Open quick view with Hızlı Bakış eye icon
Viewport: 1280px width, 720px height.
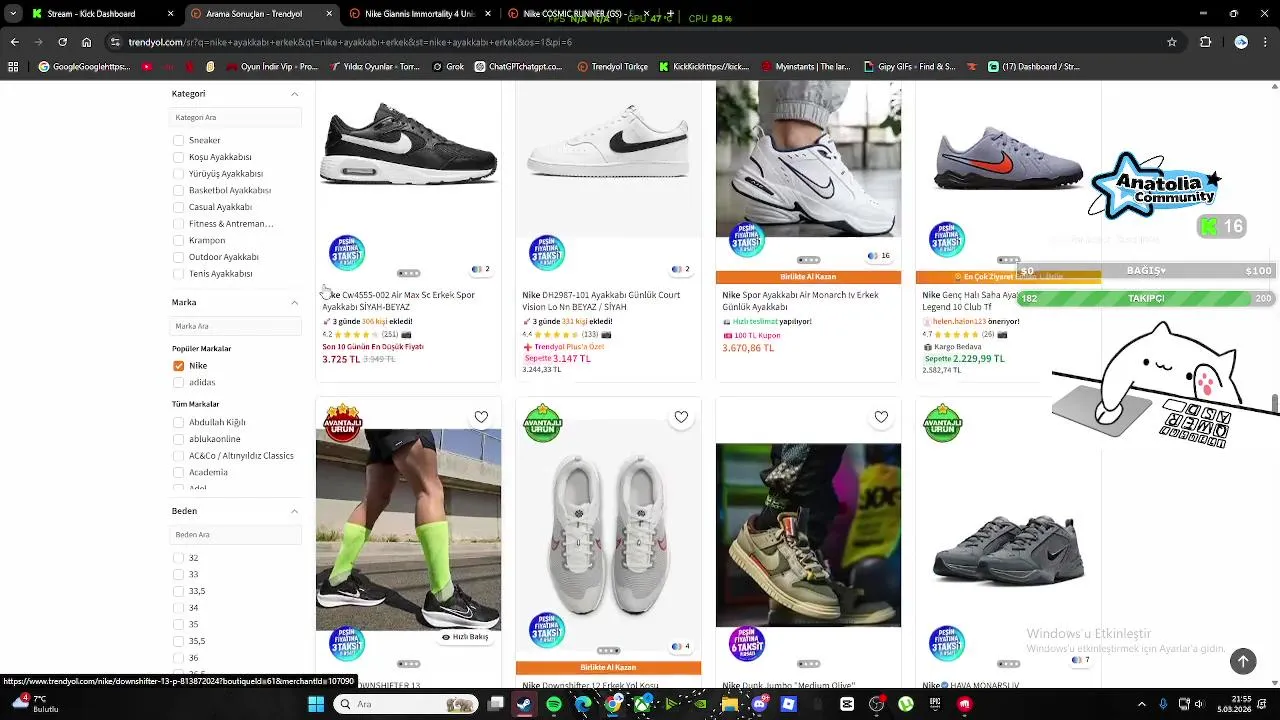(x=465, y=637)
